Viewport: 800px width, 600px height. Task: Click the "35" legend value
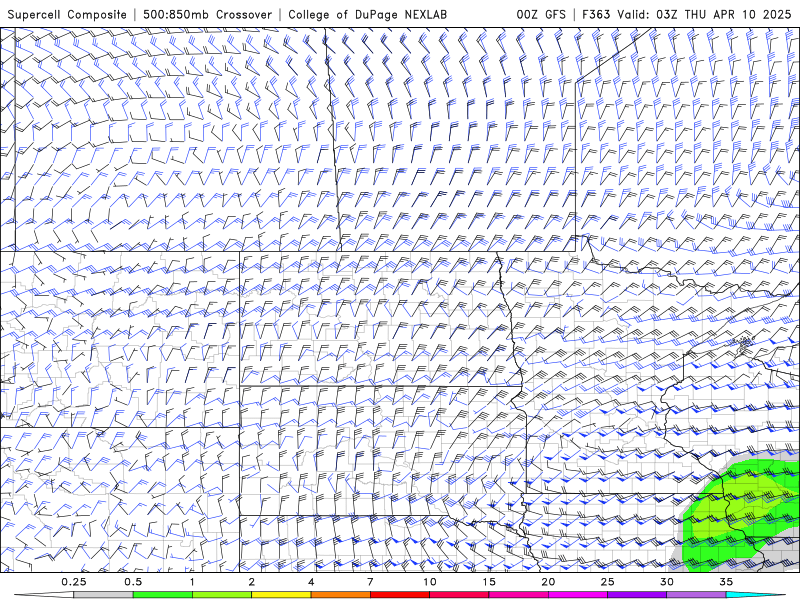tap(726, 582)
